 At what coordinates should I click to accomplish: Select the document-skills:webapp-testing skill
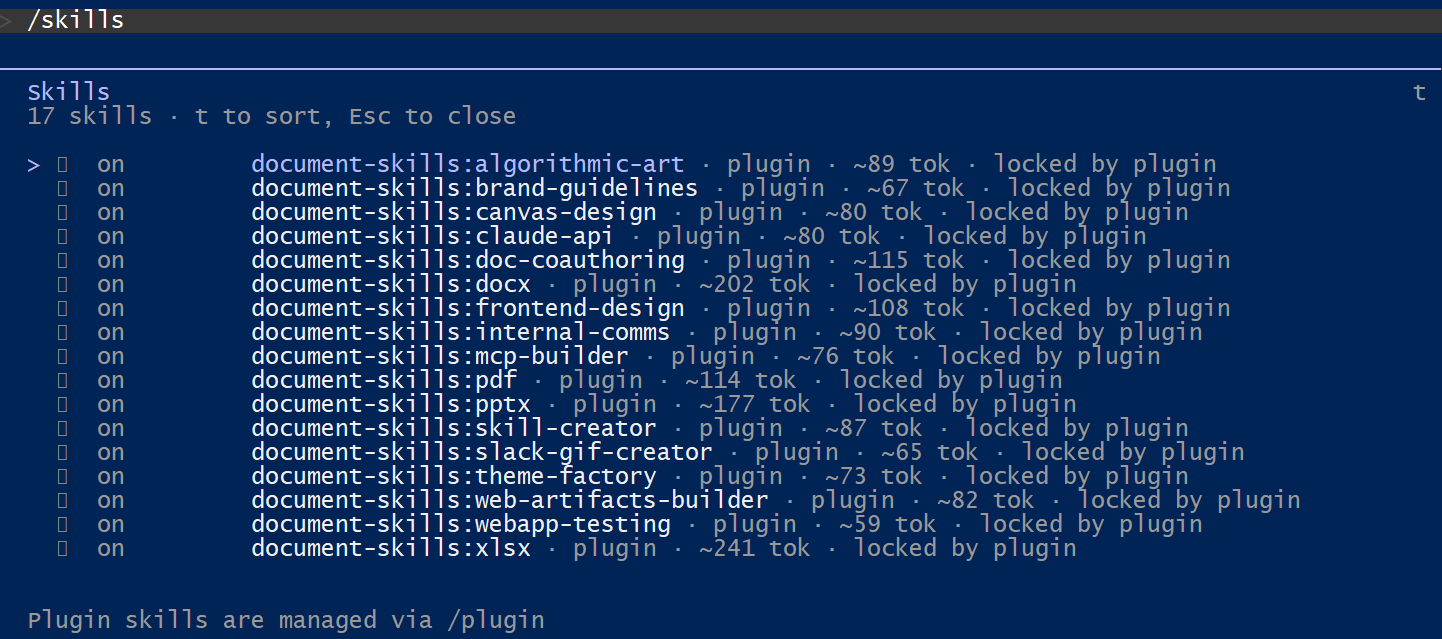(461, 524)
